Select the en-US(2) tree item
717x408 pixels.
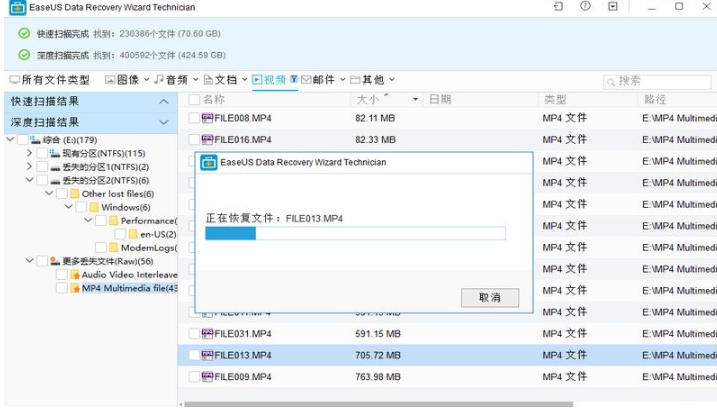pyautogui.click(x=158, y=234)
